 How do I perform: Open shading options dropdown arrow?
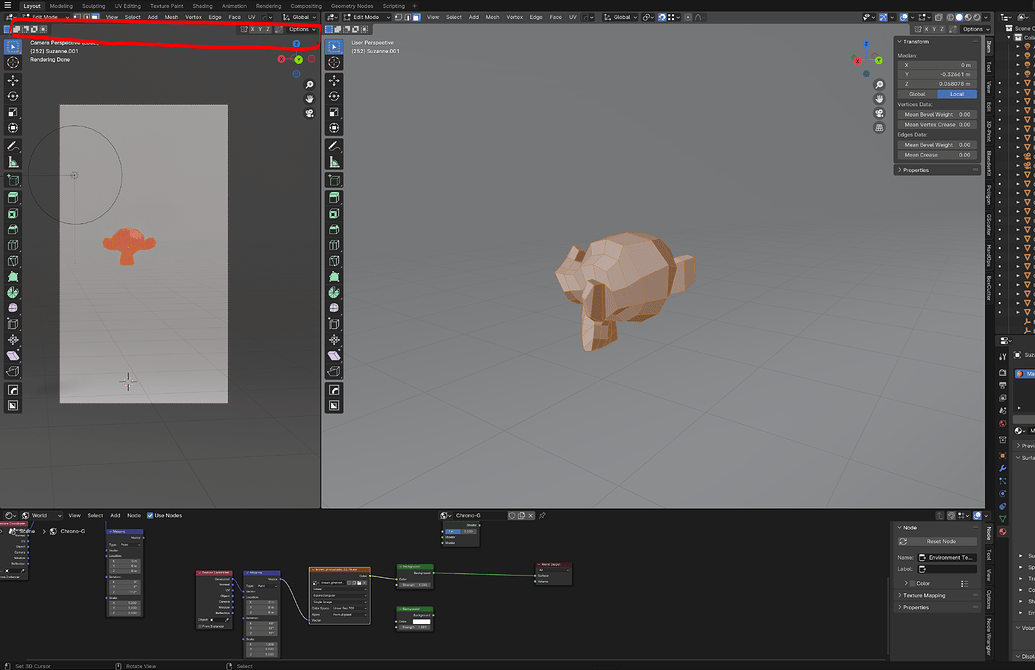point(986,17)
